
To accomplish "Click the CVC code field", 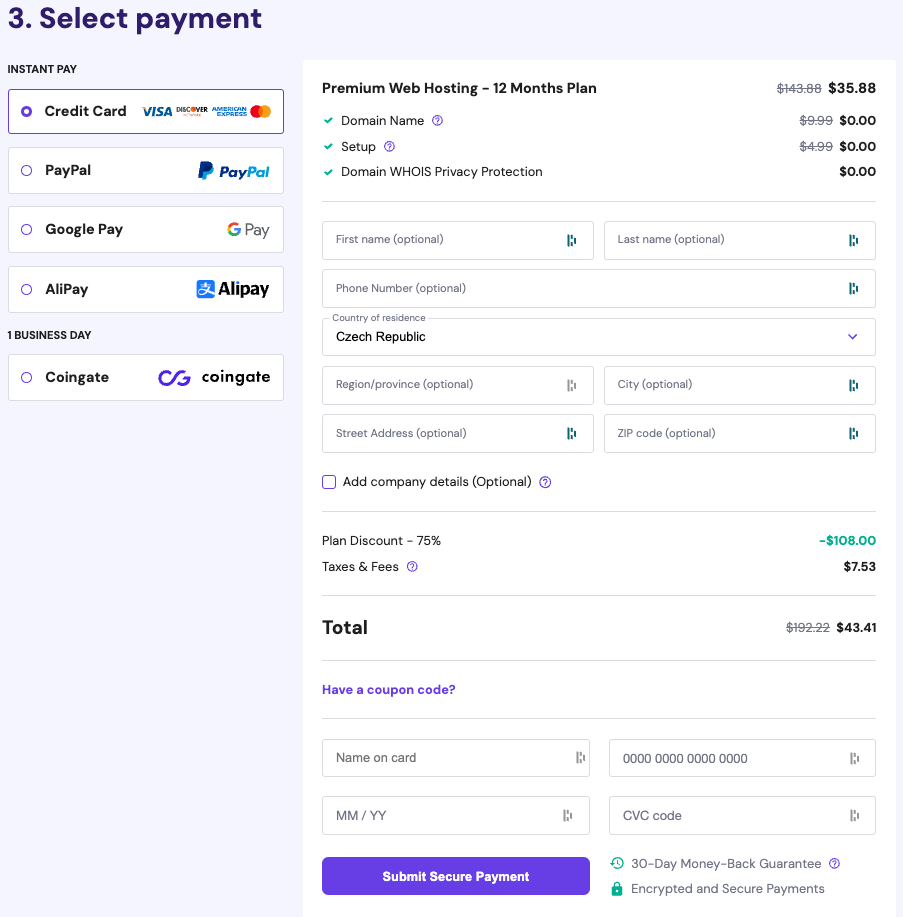I will pyautogui.click(x=730, y=816).
